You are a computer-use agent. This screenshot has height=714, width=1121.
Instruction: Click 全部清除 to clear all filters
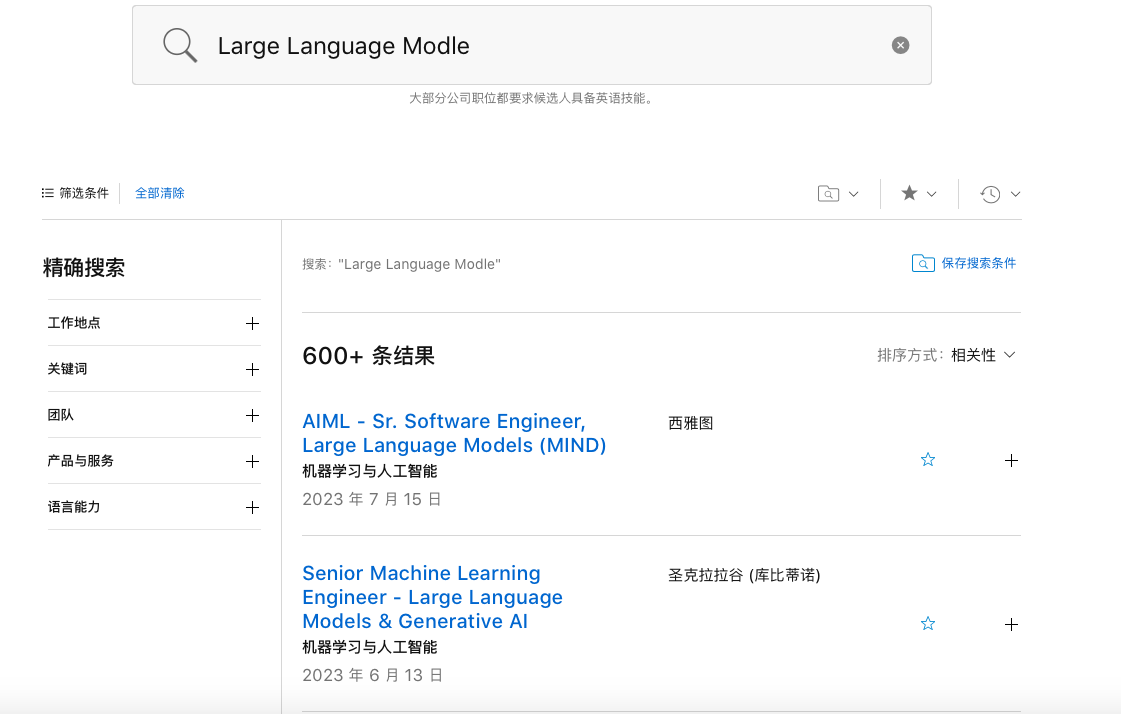pyautogui.click(x=160, y=193)
